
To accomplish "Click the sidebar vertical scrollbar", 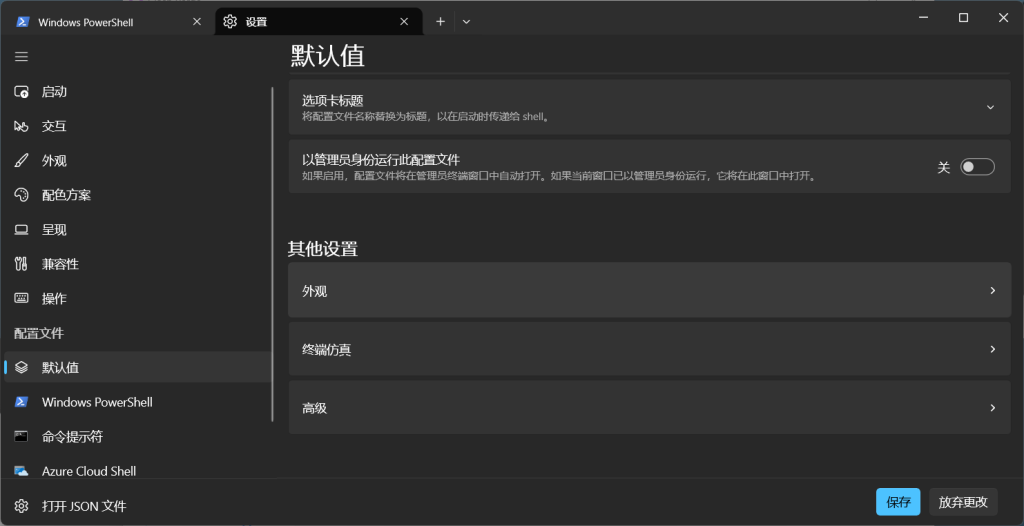I will 272,254.
